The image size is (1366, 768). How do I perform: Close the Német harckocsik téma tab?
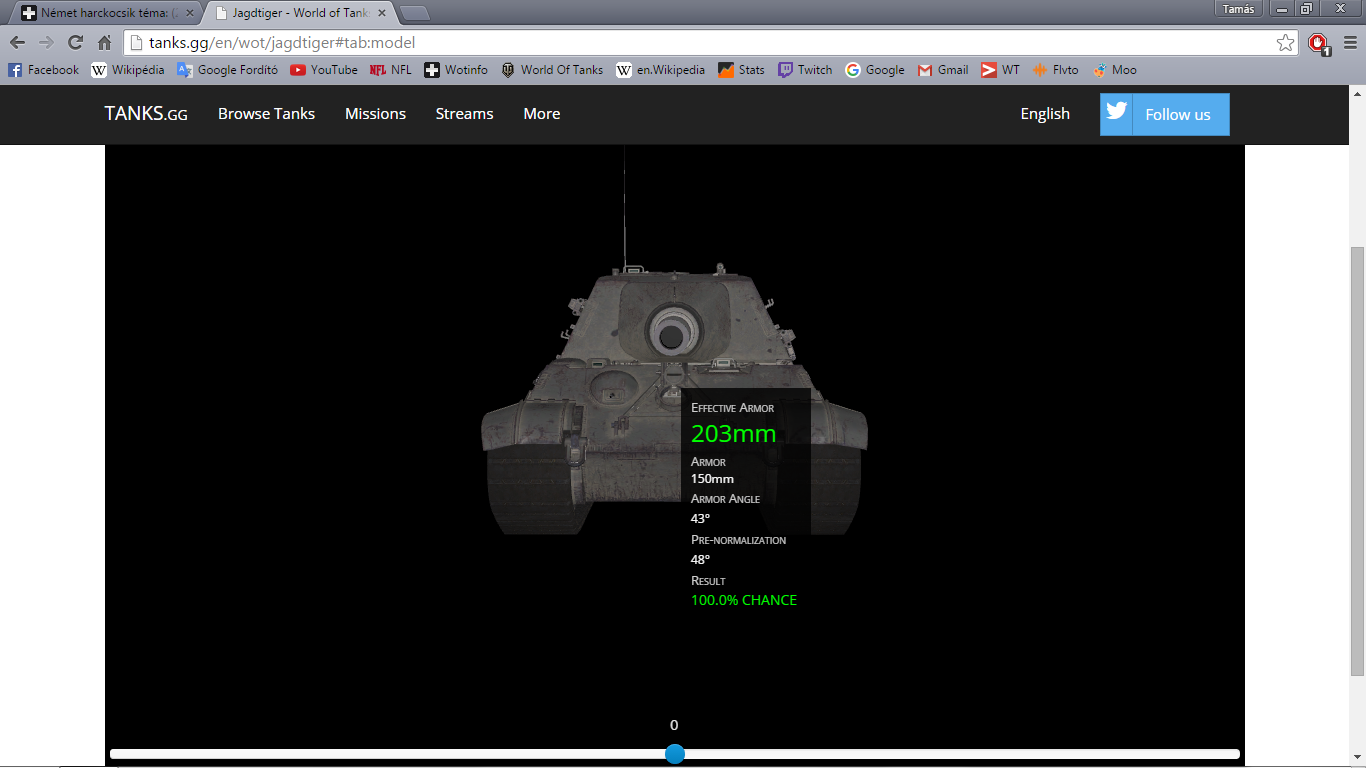pos(190,13)
